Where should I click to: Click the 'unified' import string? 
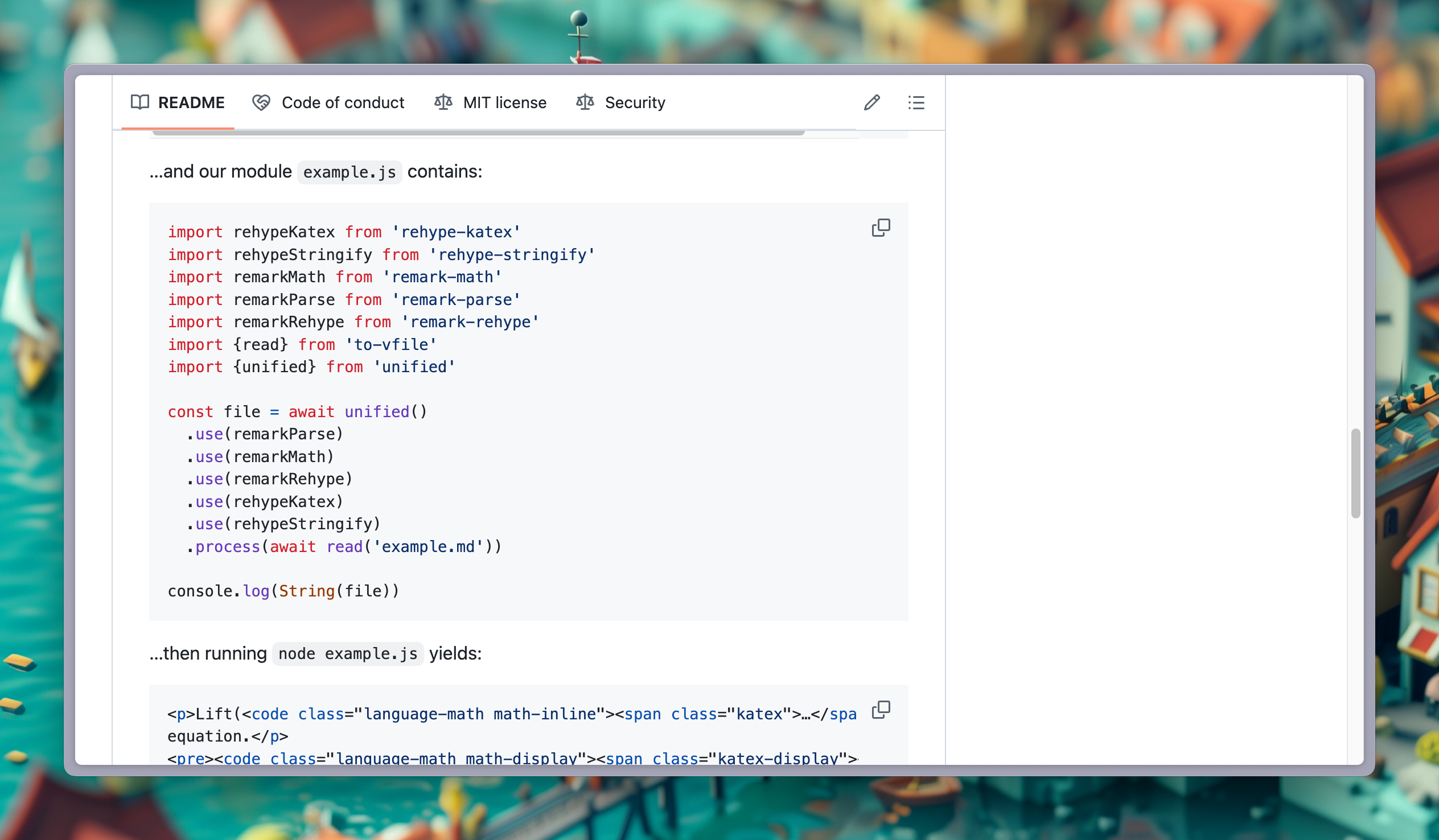coord(414,367)
